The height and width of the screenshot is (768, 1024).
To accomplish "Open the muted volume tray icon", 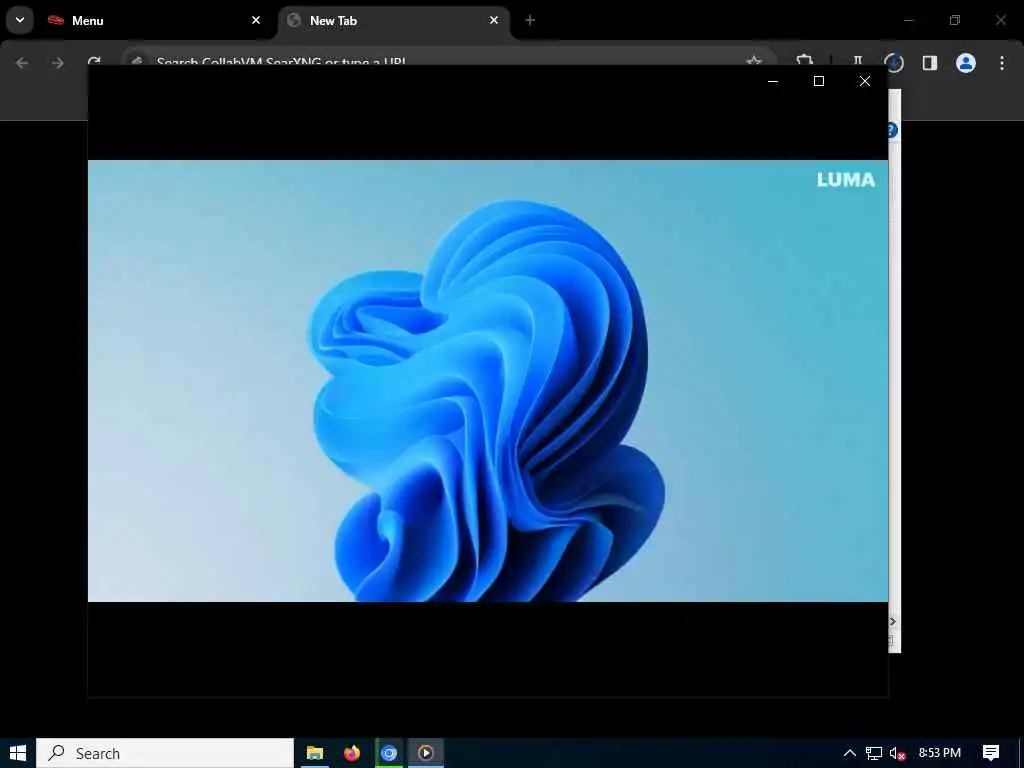I will click(x=897, y=753).
